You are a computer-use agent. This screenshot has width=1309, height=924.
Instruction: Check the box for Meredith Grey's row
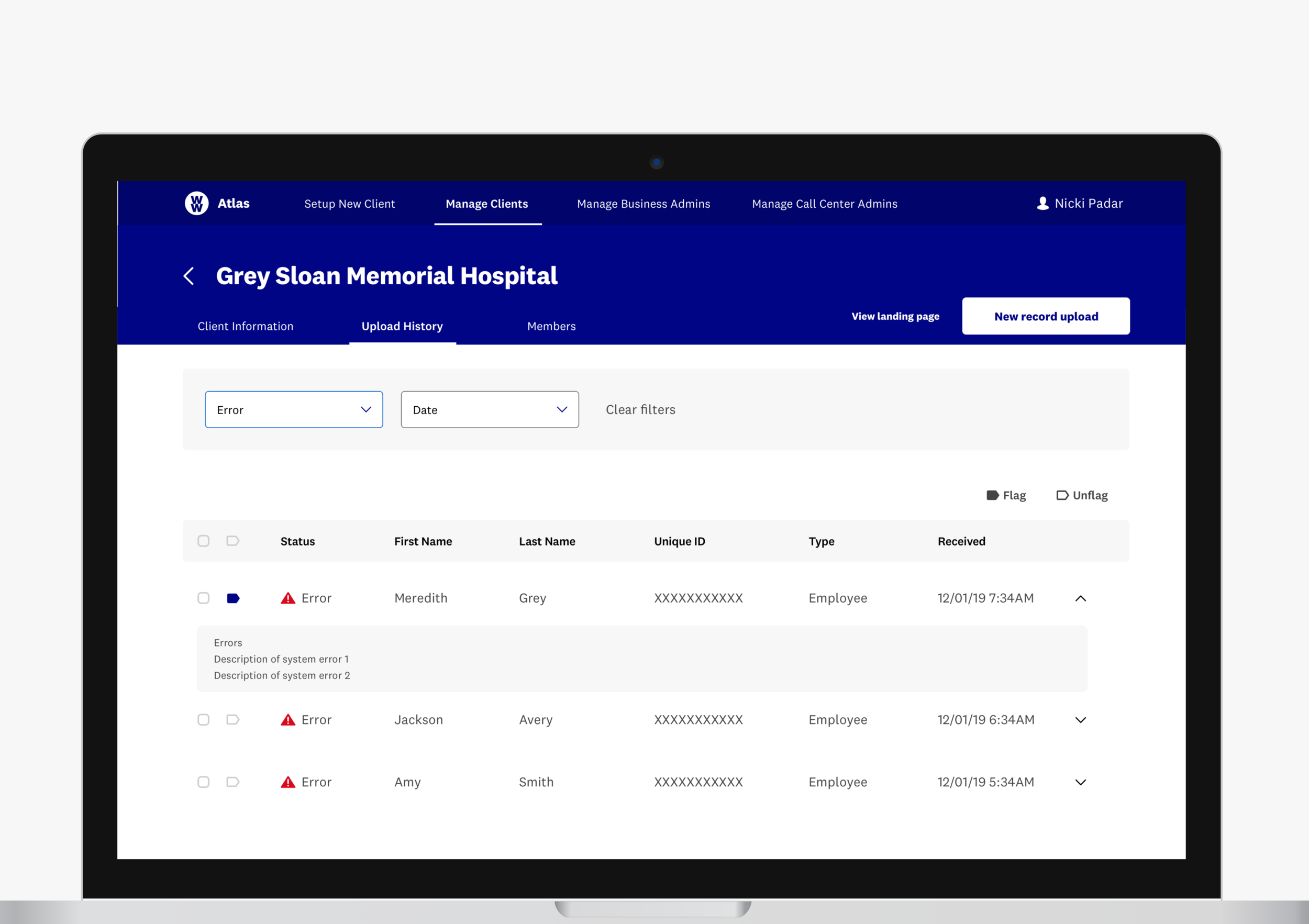coord(204,598)
